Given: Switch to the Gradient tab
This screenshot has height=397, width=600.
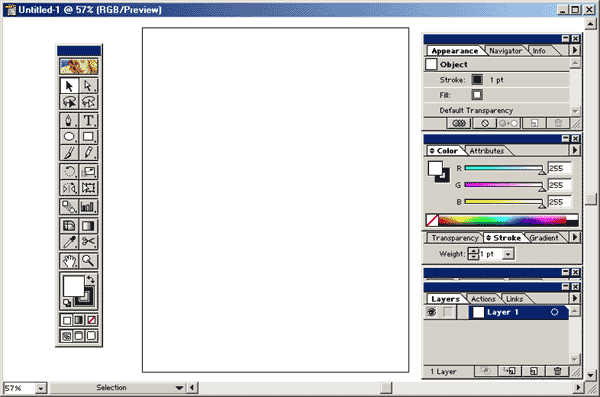Looking at the screenshot, I should (x=544, y=238).
